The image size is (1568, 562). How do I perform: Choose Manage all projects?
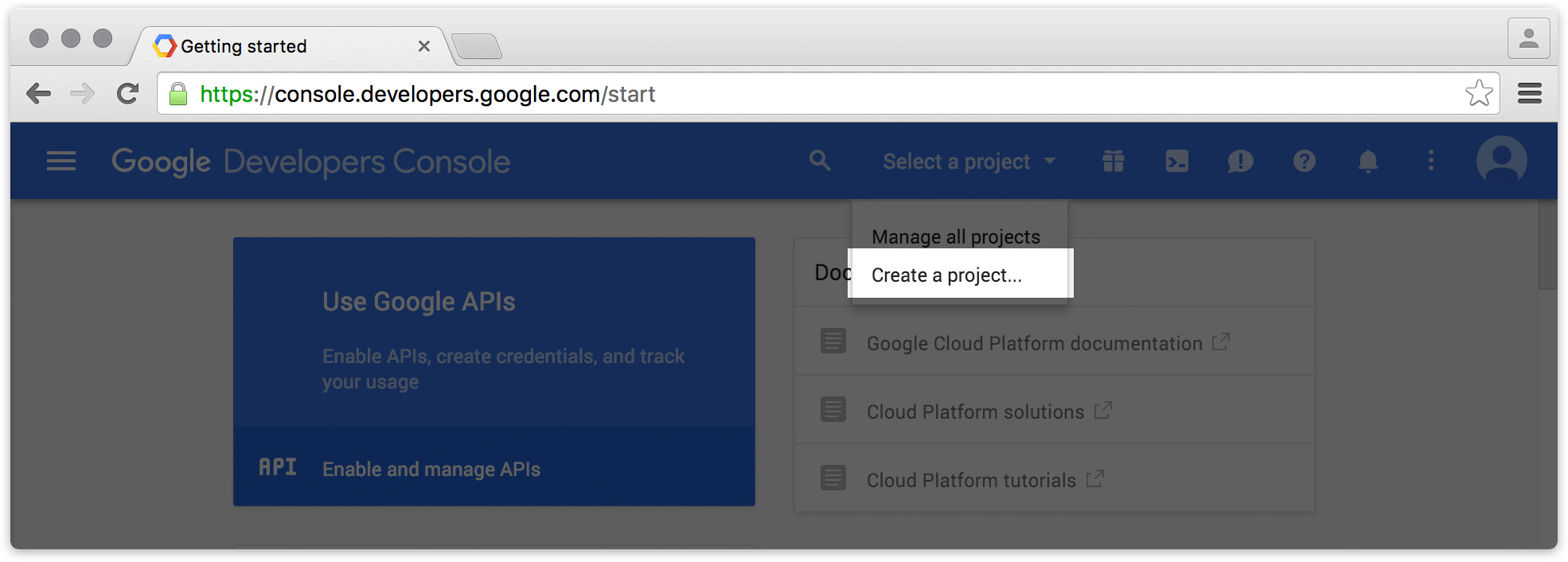click(955, 237)
